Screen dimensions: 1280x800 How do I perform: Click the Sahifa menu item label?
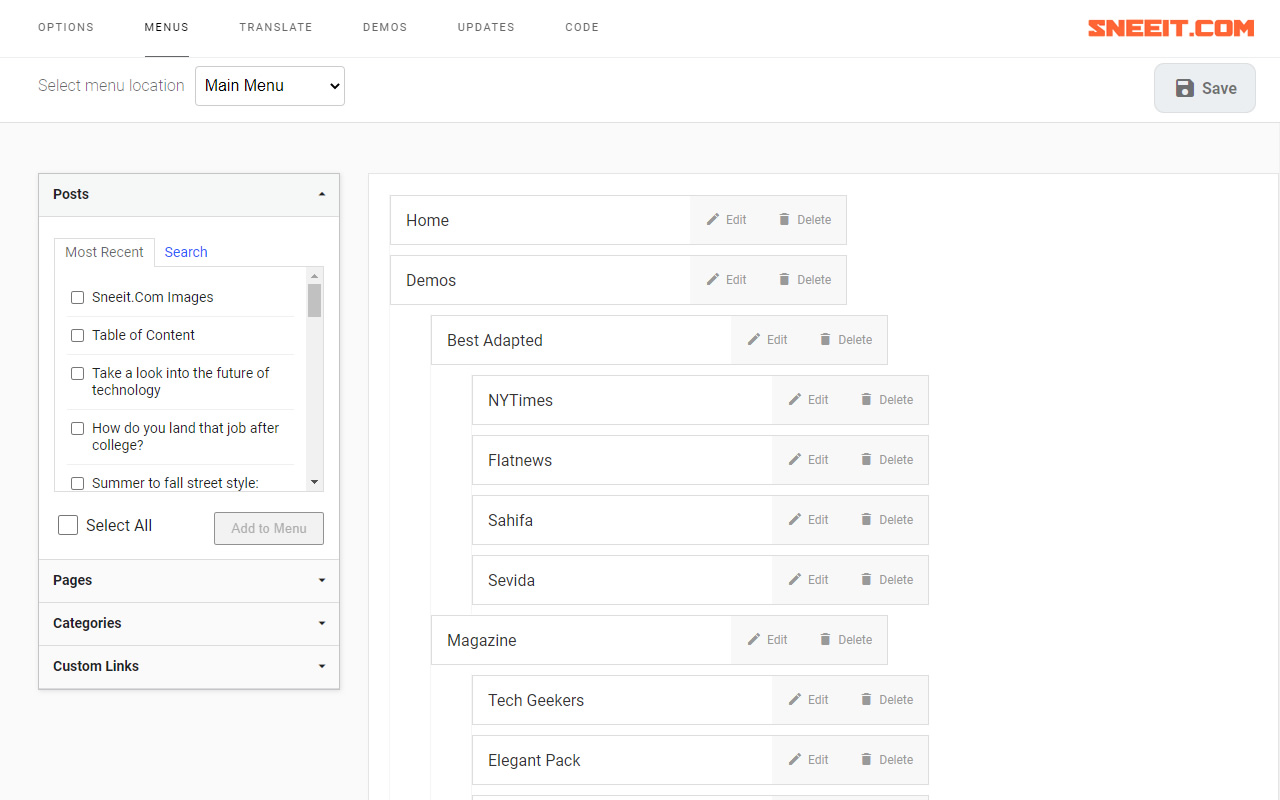(510, 520)
